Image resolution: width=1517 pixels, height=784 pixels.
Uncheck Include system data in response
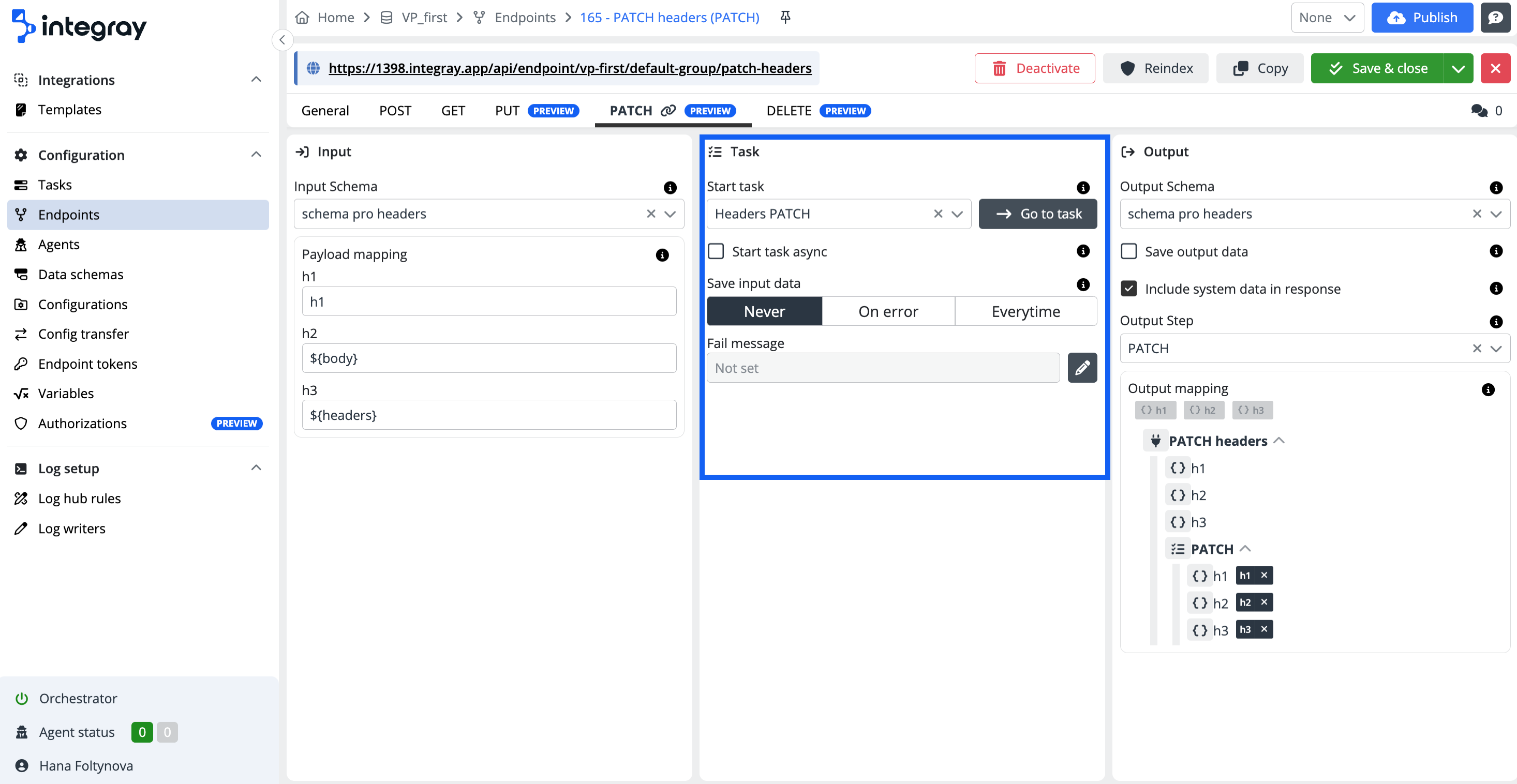pyautogui.click(x=1128, y=289)
